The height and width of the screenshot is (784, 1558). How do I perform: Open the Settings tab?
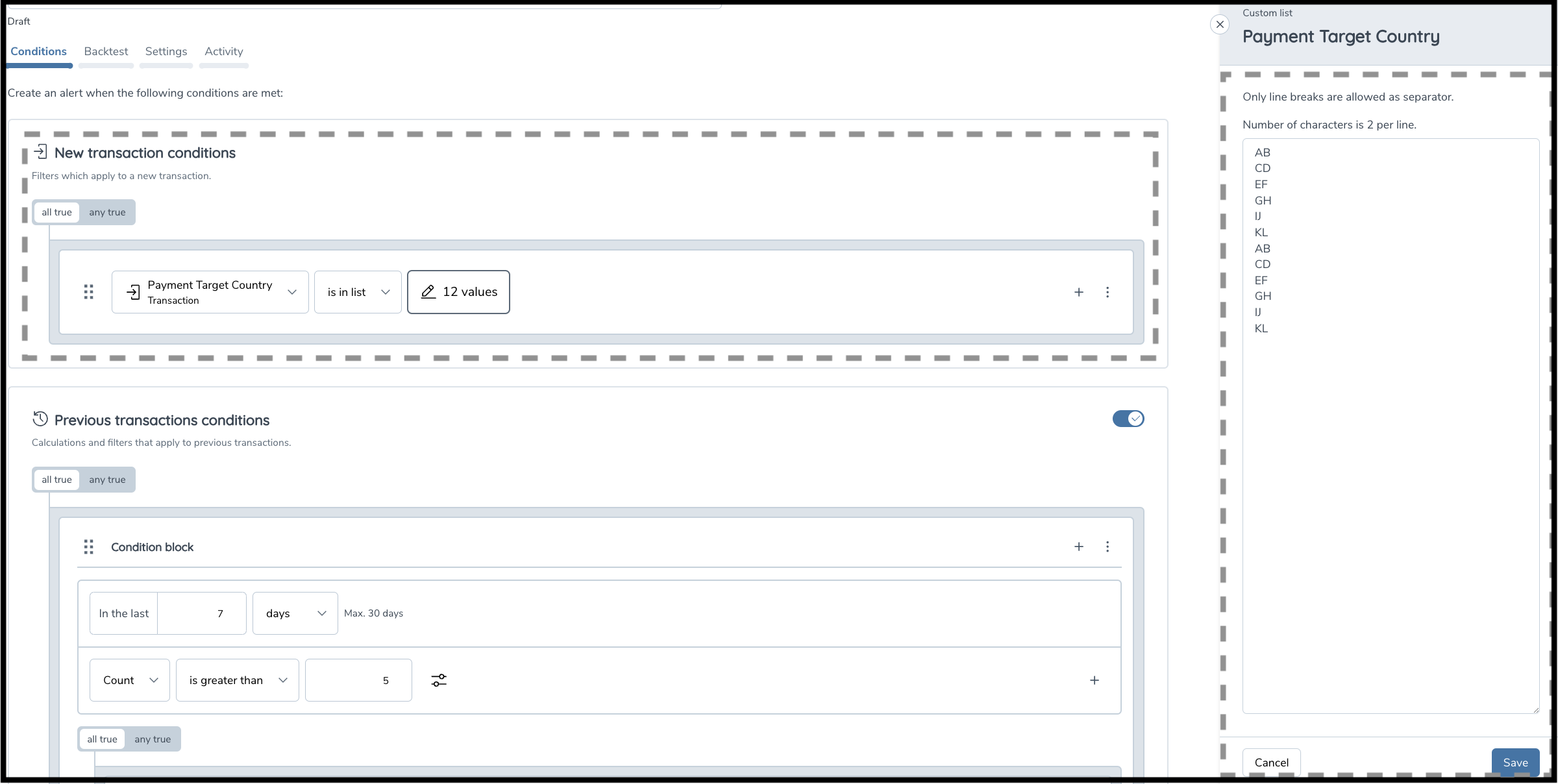(166, 51)
